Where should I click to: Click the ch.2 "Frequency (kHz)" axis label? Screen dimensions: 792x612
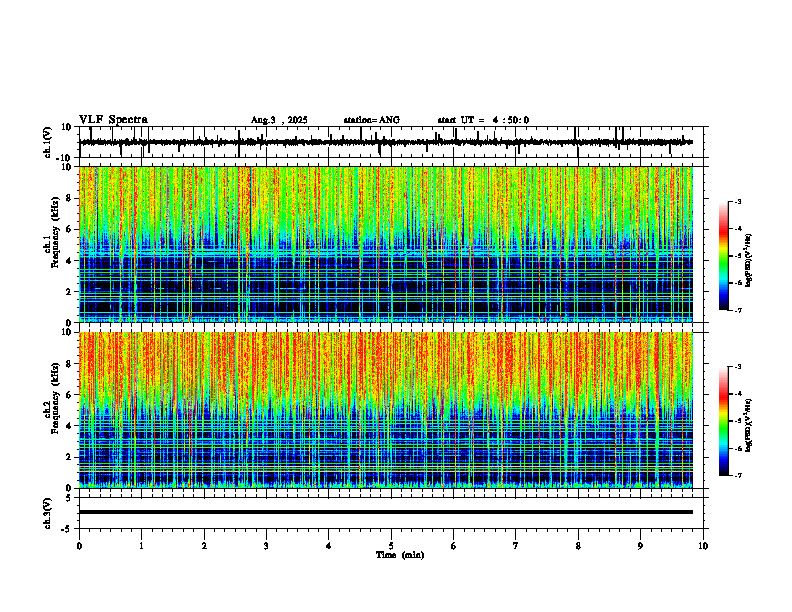pos(55,397)
